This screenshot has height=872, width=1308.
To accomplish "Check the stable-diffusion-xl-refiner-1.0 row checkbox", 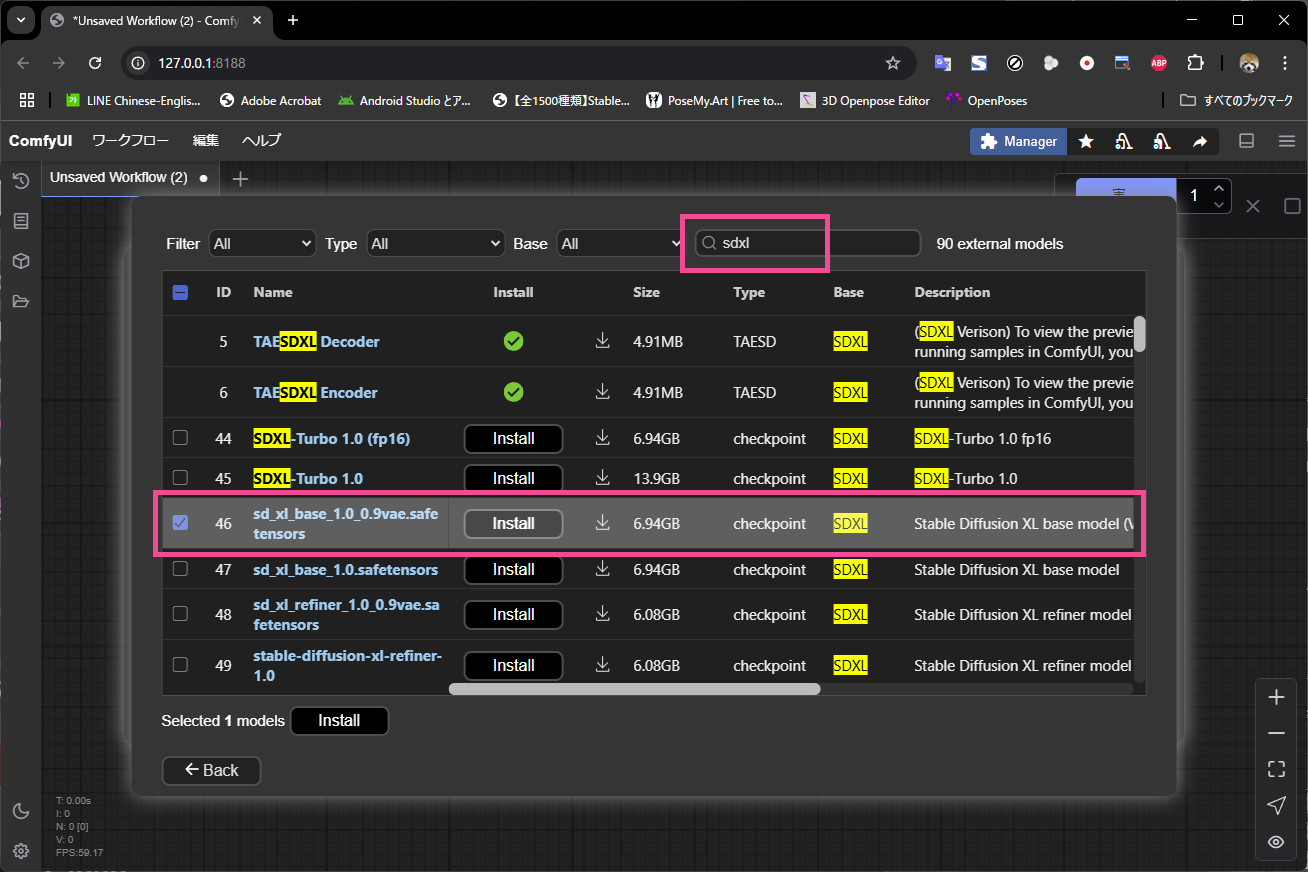I will [180, 665].
